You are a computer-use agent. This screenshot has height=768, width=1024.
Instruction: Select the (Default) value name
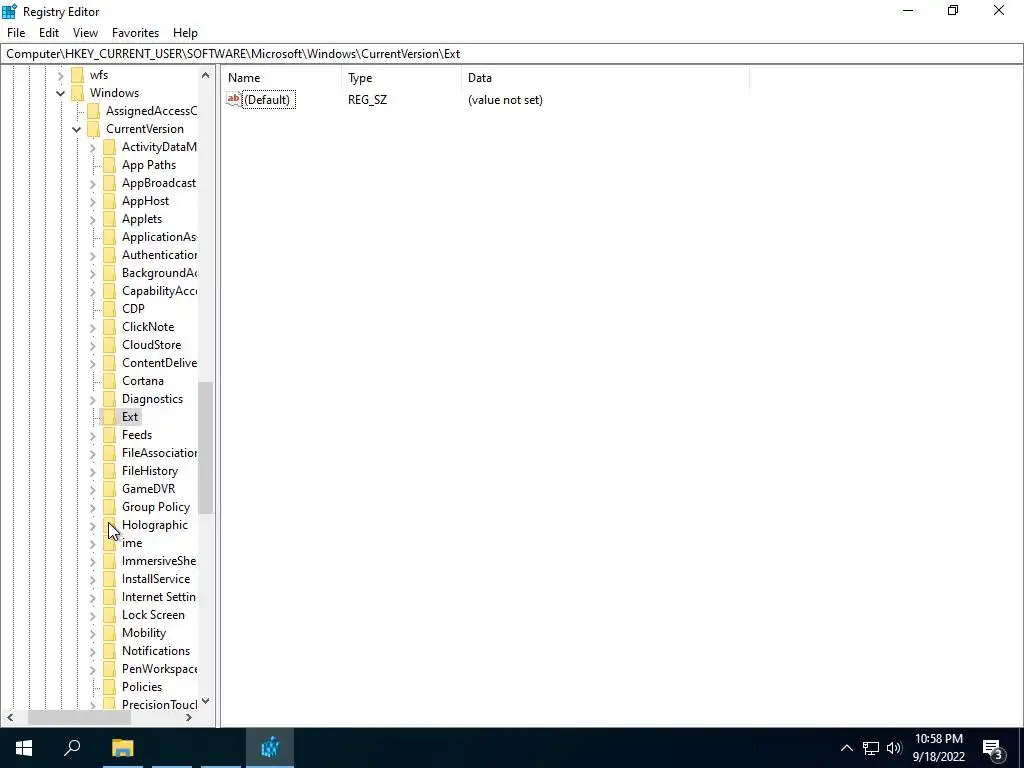click(x=268, y=99)
